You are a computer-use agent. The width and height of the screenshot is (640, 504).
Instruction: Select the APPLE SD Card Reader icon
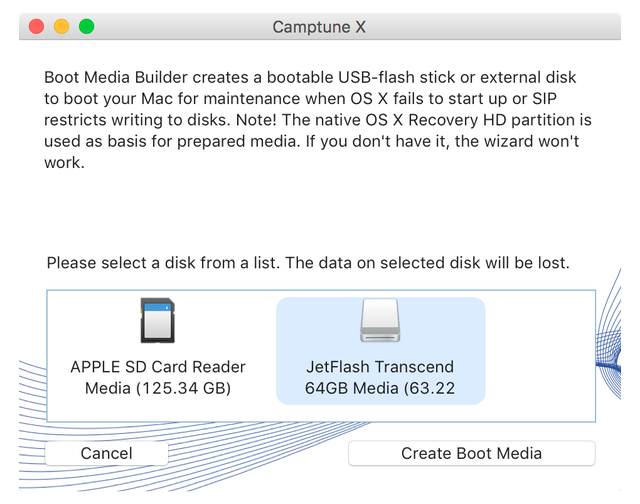pyautogui.click(x=158, y=320)
